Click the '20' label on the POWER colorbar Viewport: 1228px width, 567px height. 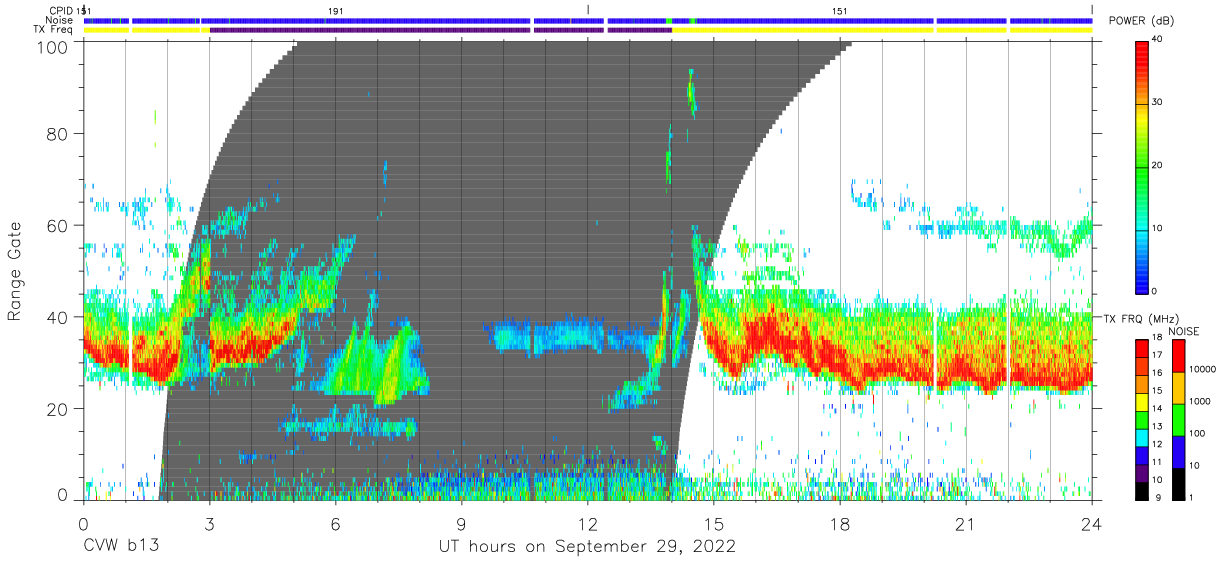coord(1158,165)
